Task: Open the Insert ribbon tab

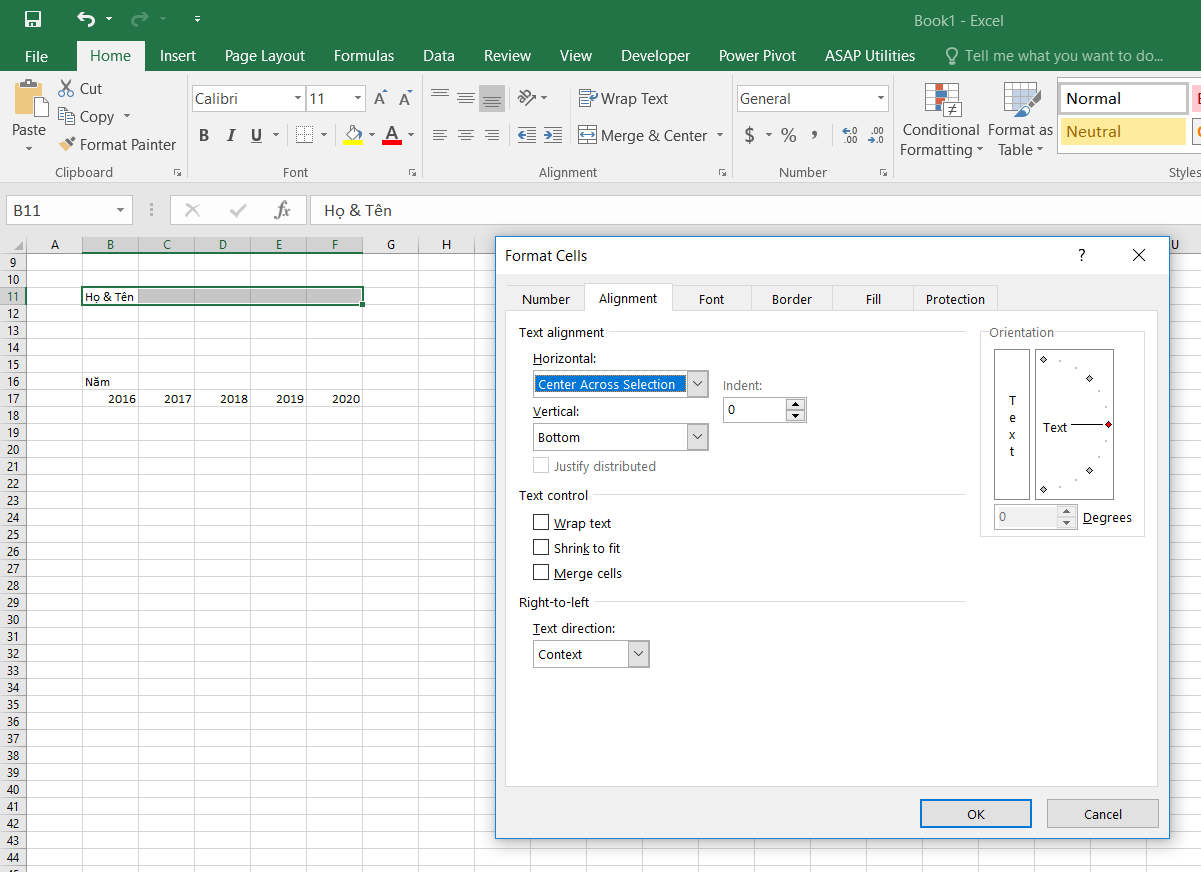Action: pos(178,56)
